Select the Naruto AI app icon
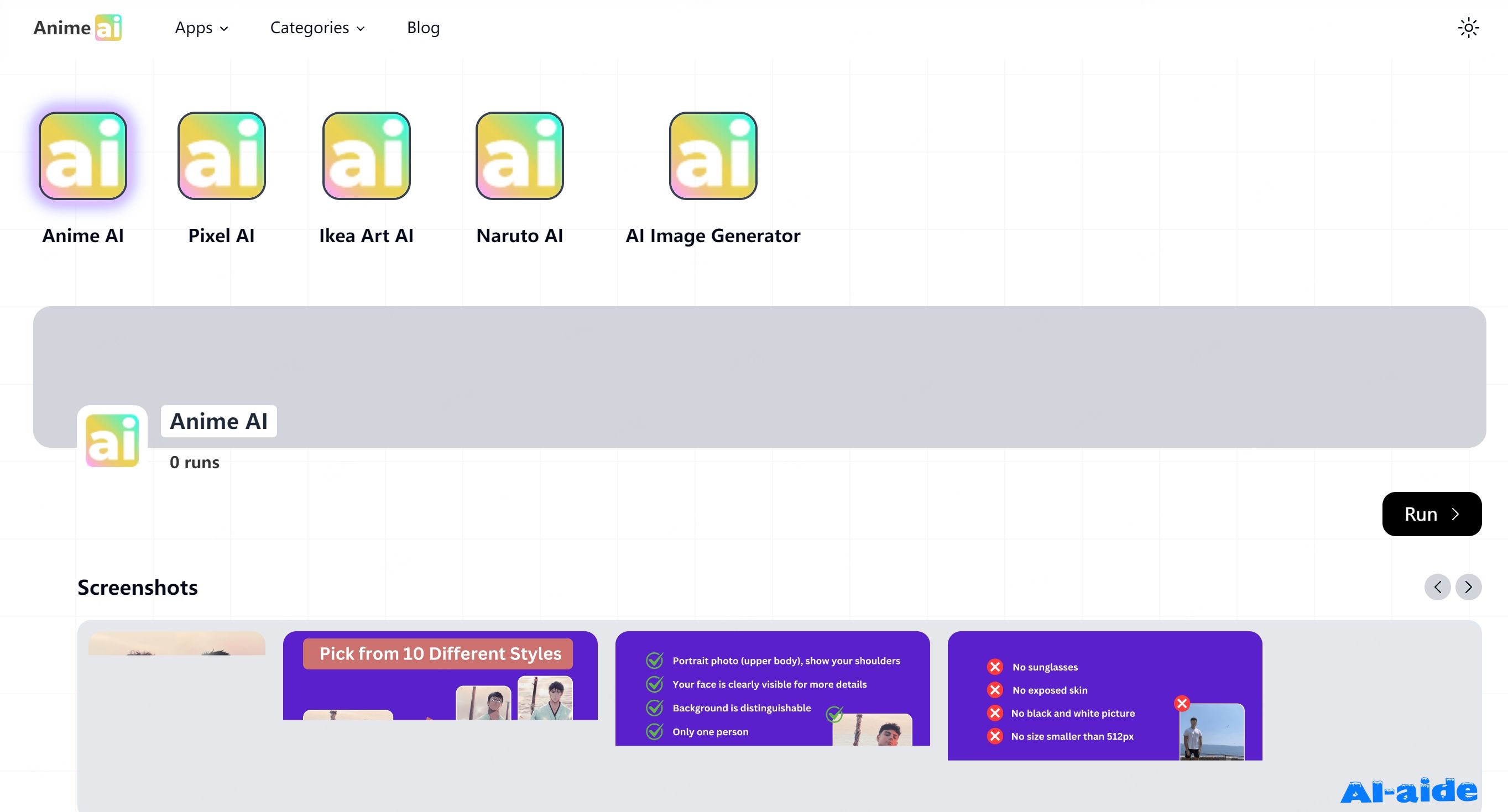1508x812 pixels. coord(519,156)
